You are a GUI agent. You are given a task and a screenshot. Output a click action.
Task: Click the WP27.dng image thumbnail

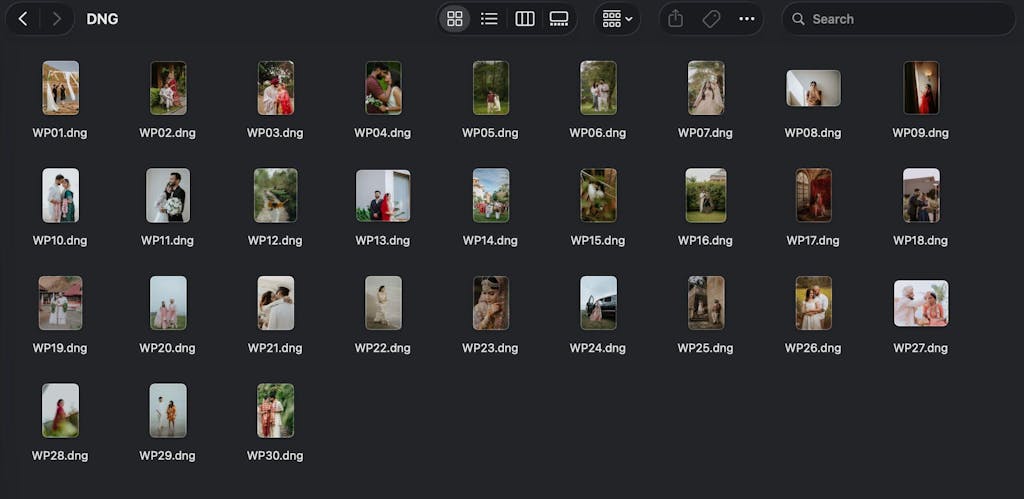920,303
